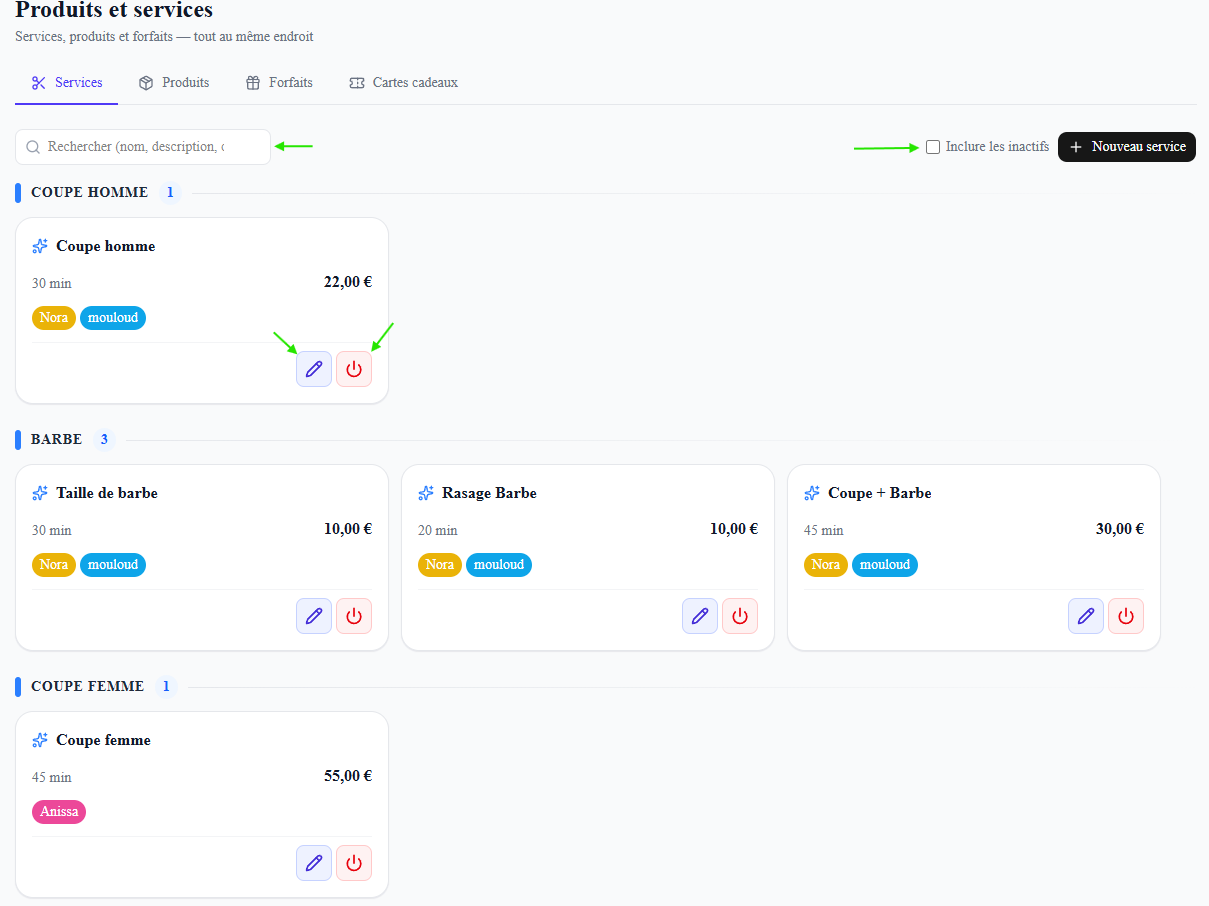Edit the Coupe homme service
Screen dimensions: 1209x906
coord(314,369)
